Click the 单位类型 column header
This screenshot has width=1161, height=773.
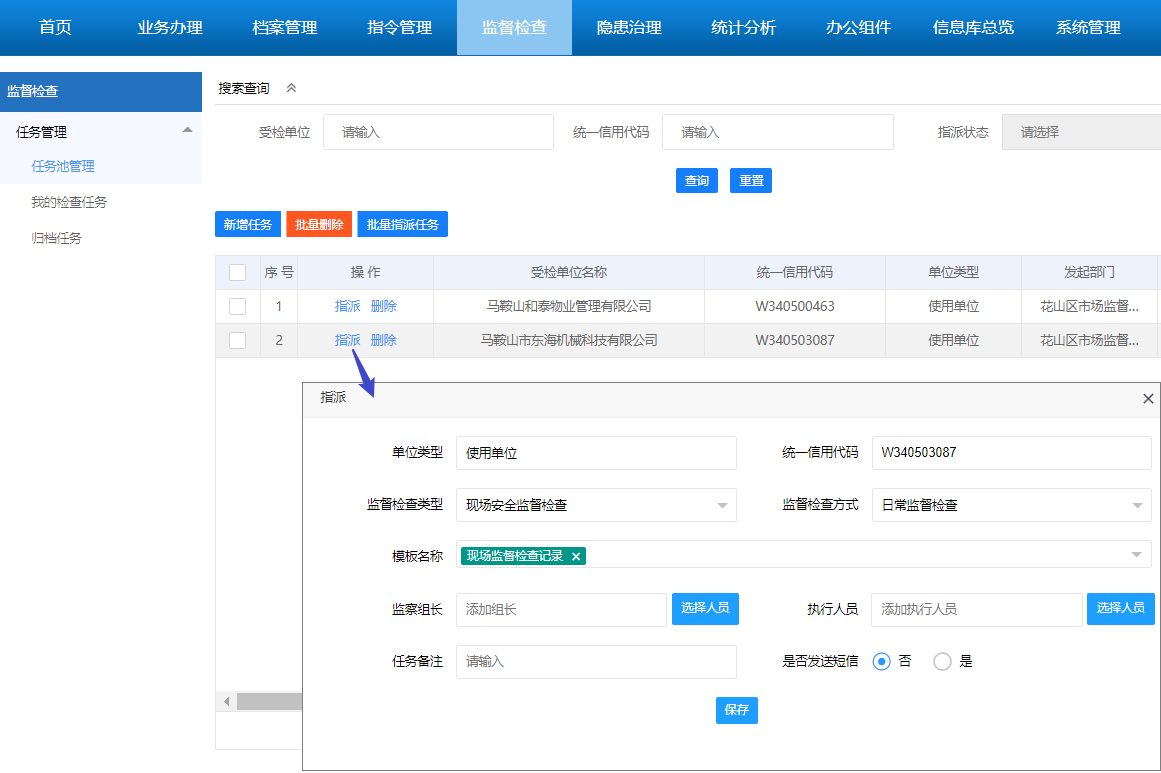(x=954, y=272)
